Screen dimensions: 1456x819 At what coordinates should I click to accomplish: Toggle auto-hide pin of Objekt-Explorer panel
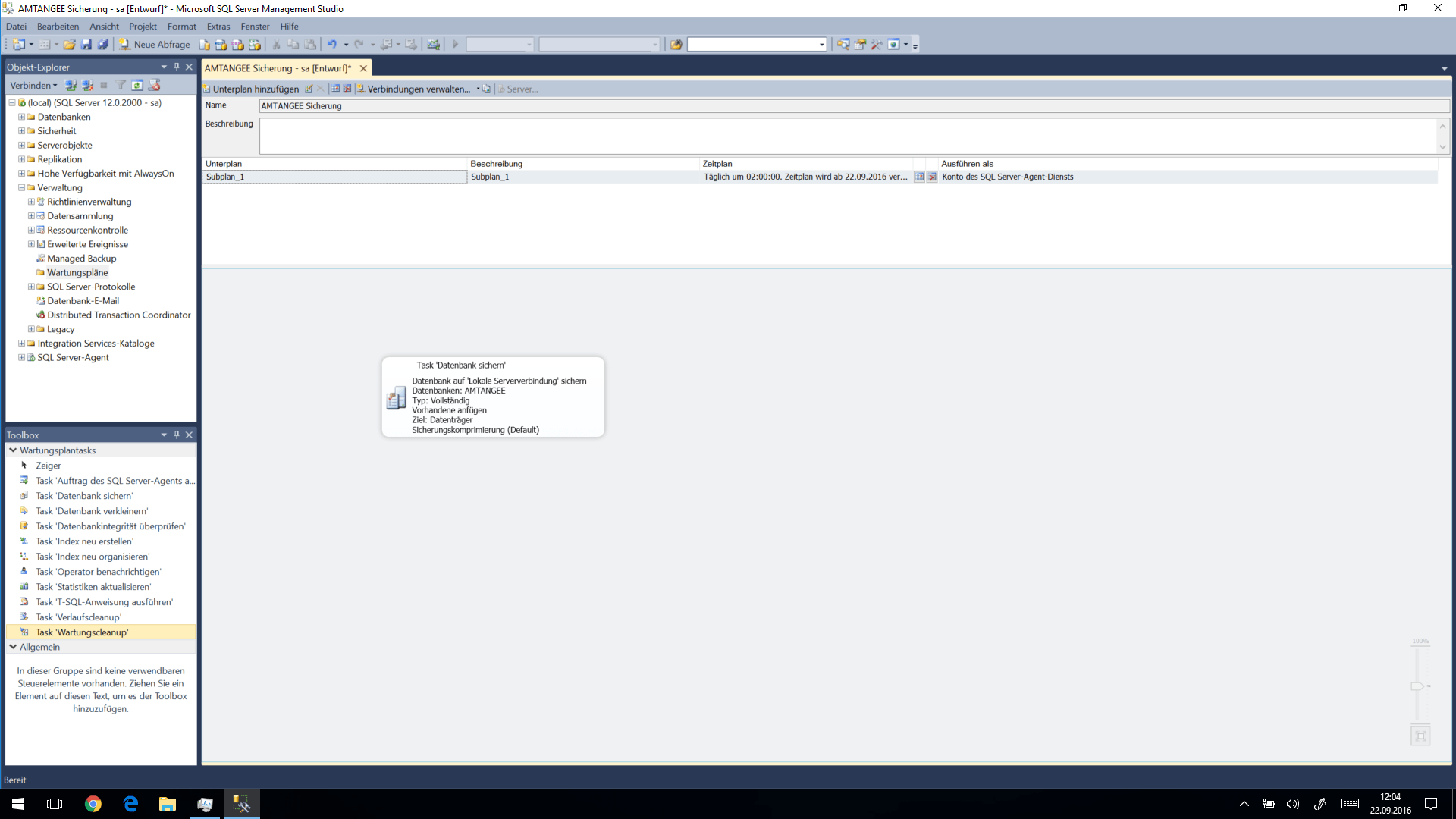pos(177,67)
